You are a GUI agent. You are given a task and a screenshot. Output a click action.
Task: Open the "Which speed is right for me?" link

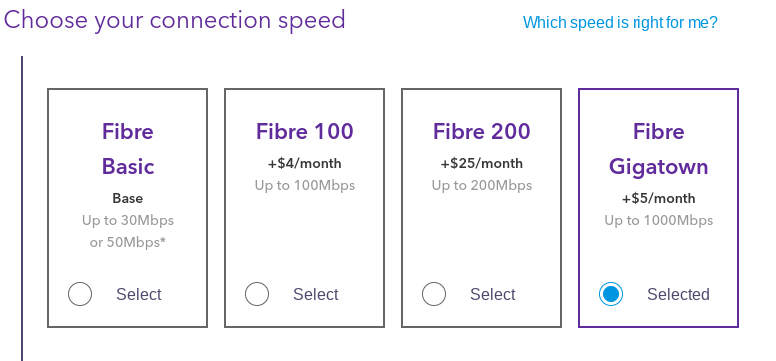tap(620, 22)
